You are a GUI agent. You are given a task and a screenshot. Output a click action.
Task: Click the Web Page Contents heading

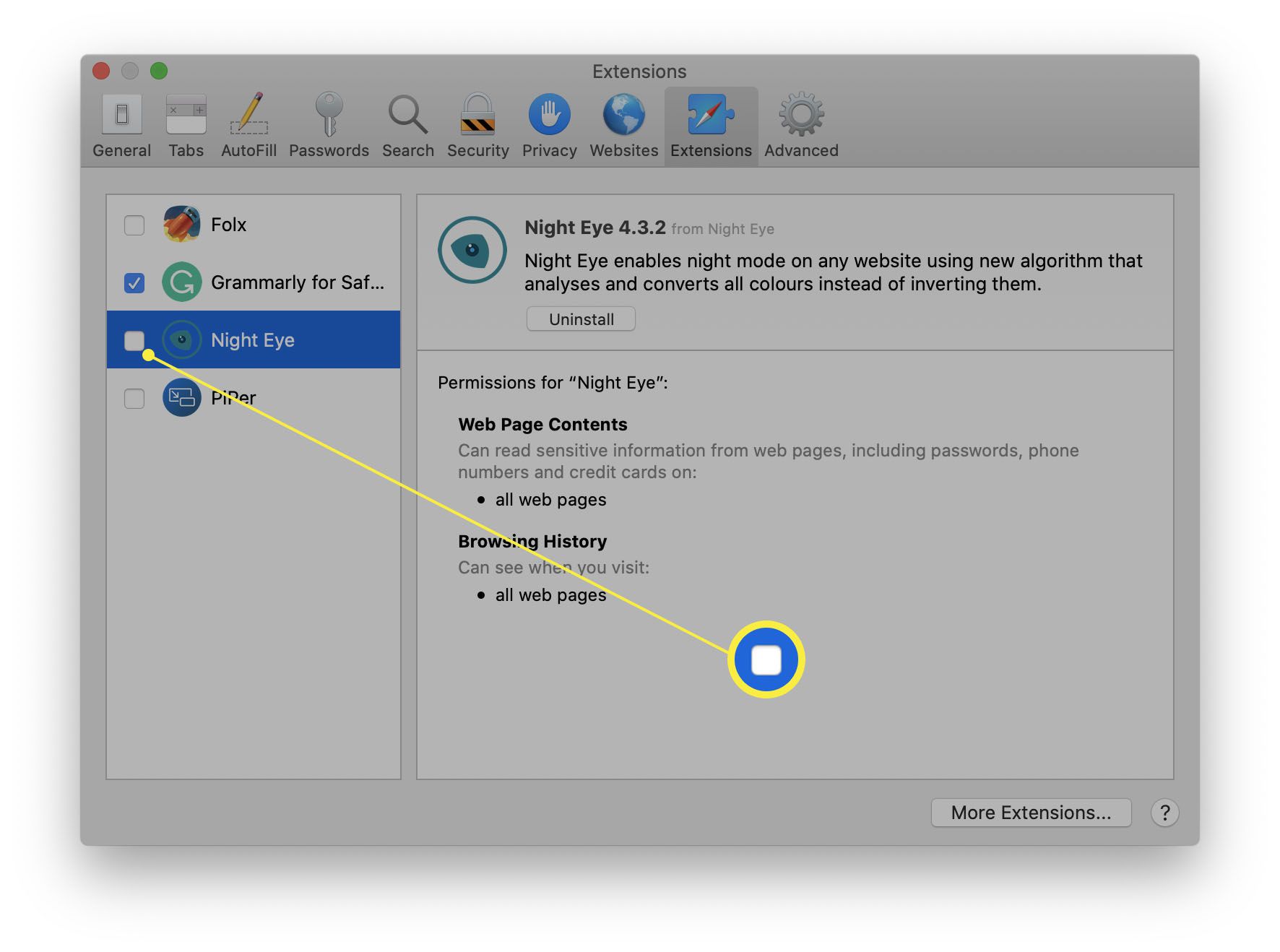(542, 424)
